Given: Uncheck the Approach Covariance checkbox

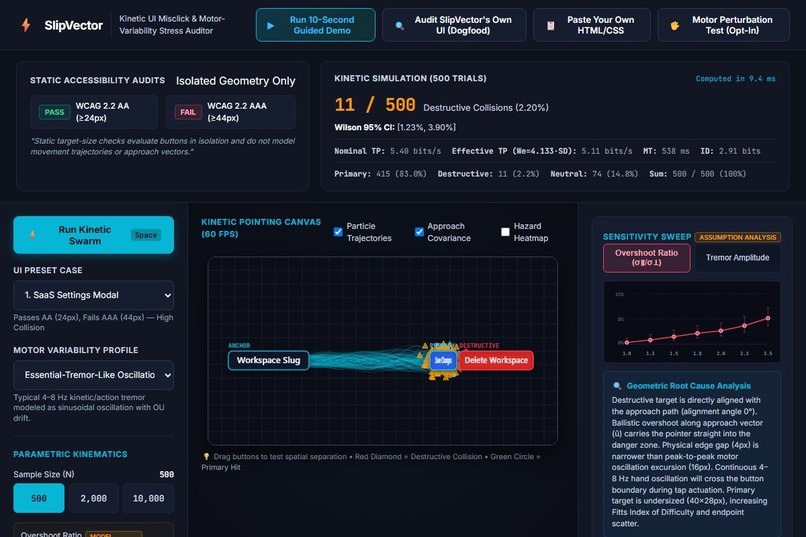Looking at the screenshot, I should coord(419,232).
